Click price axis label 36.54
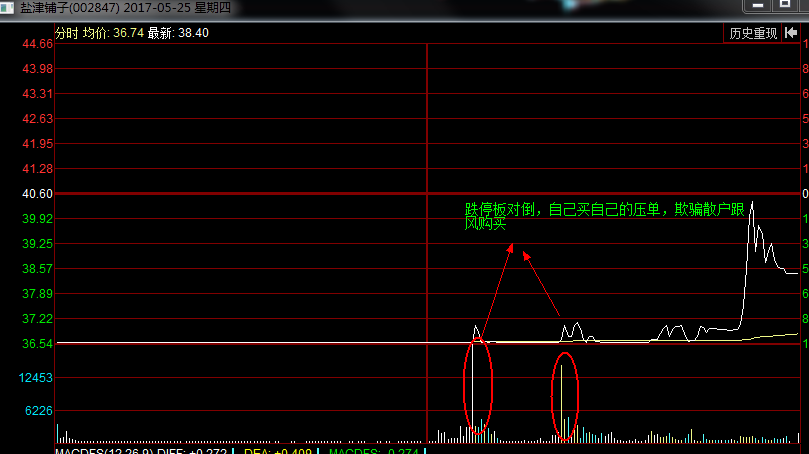The height and width of the screenshot is (454, 809). [37, 344]
